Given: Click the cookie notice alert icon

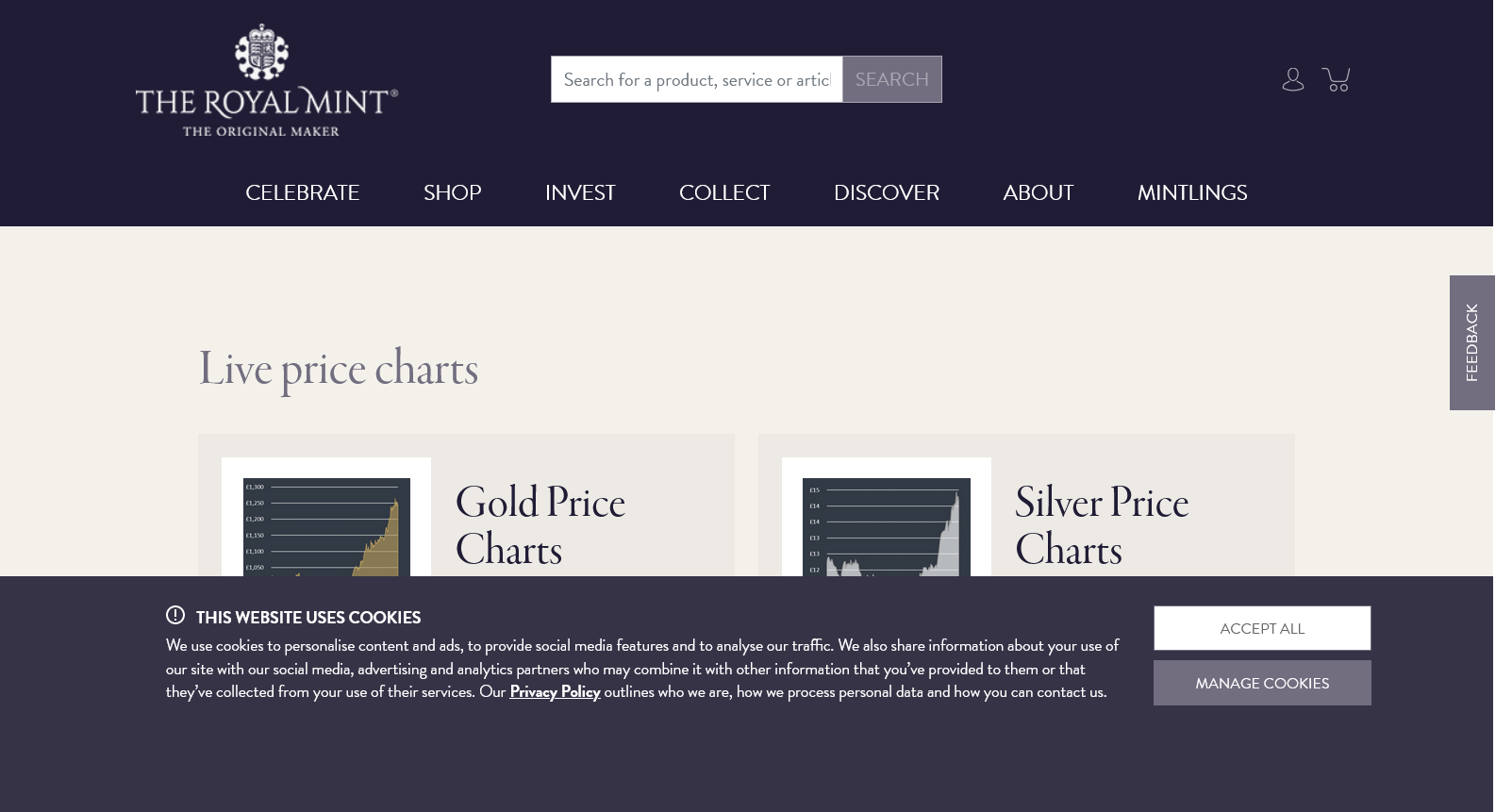Looking at the screenshot, I should coord(175,616).
